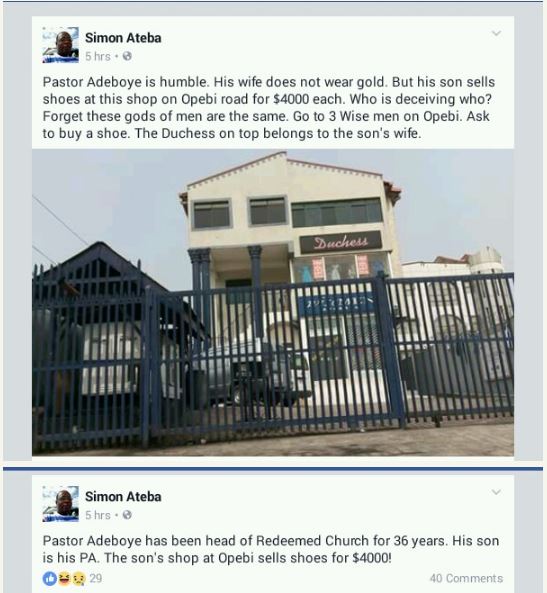Click the 5 hrs timestamp on second post
The width and height of the screenshot is (547, 593).
click(x=98, y=515)
